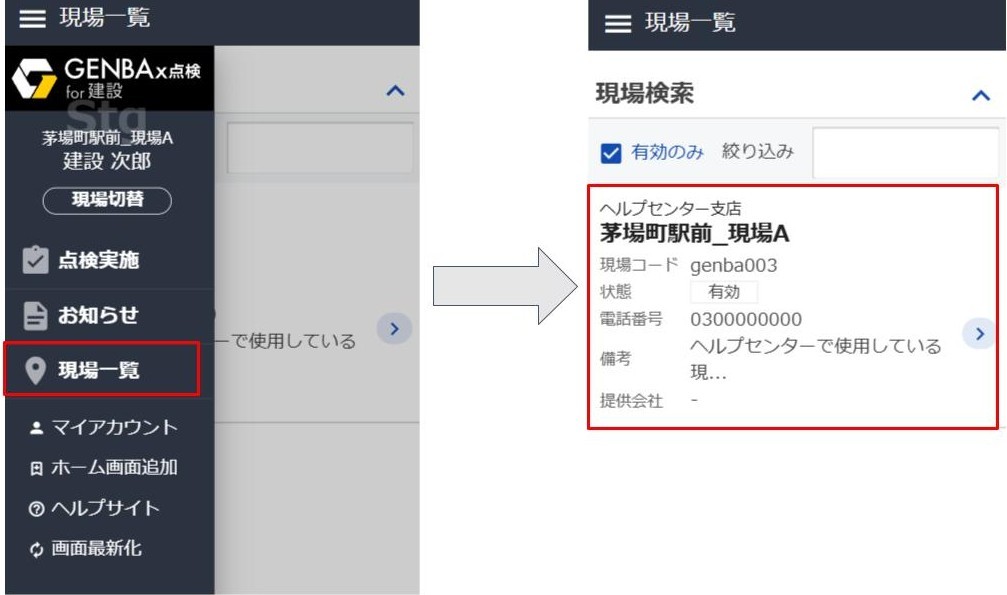Click the 現場一覧 location pin icon
The height and width of the screenshot is (595, 1007).
36,371
